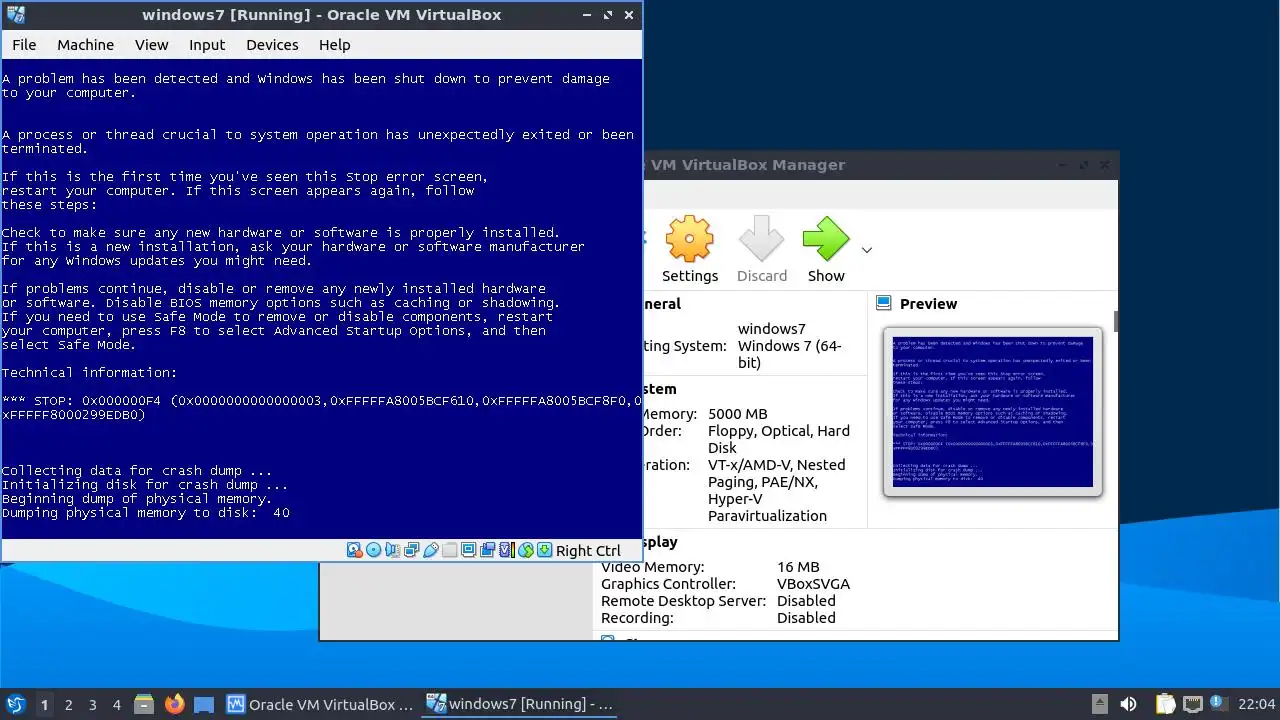Click the Right Ctrl host key label

click(588, 551)
